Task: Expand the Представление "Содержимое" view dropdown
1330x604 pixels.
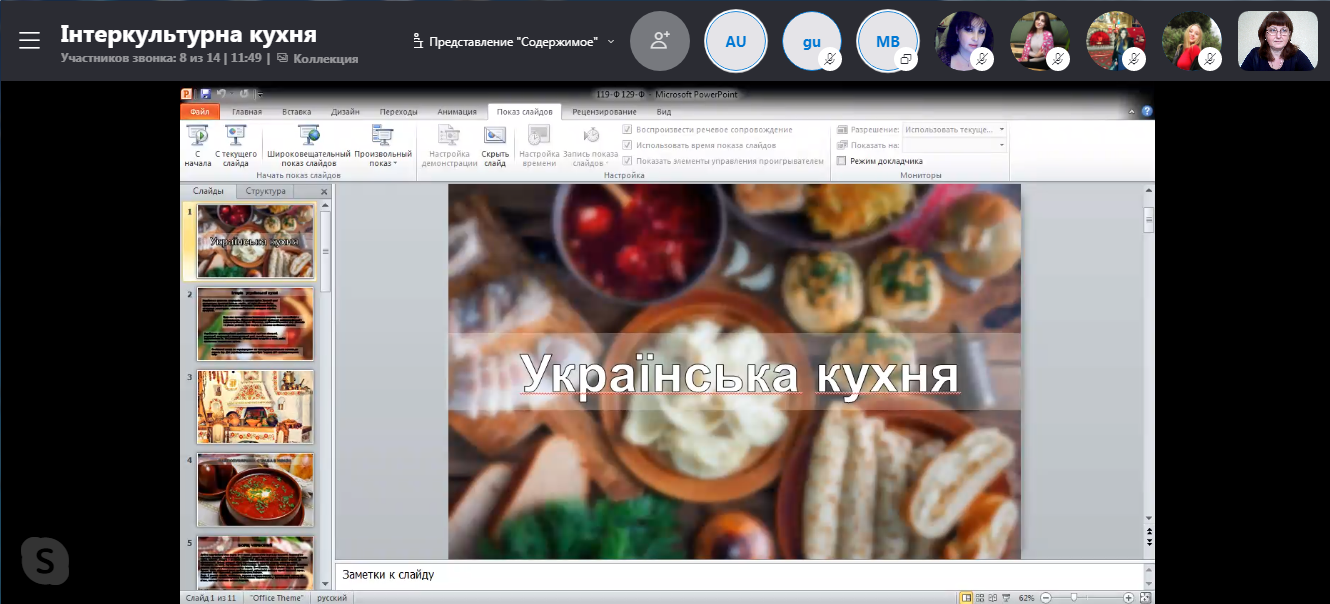Action: pyautogui.click(x=514, y=42)
